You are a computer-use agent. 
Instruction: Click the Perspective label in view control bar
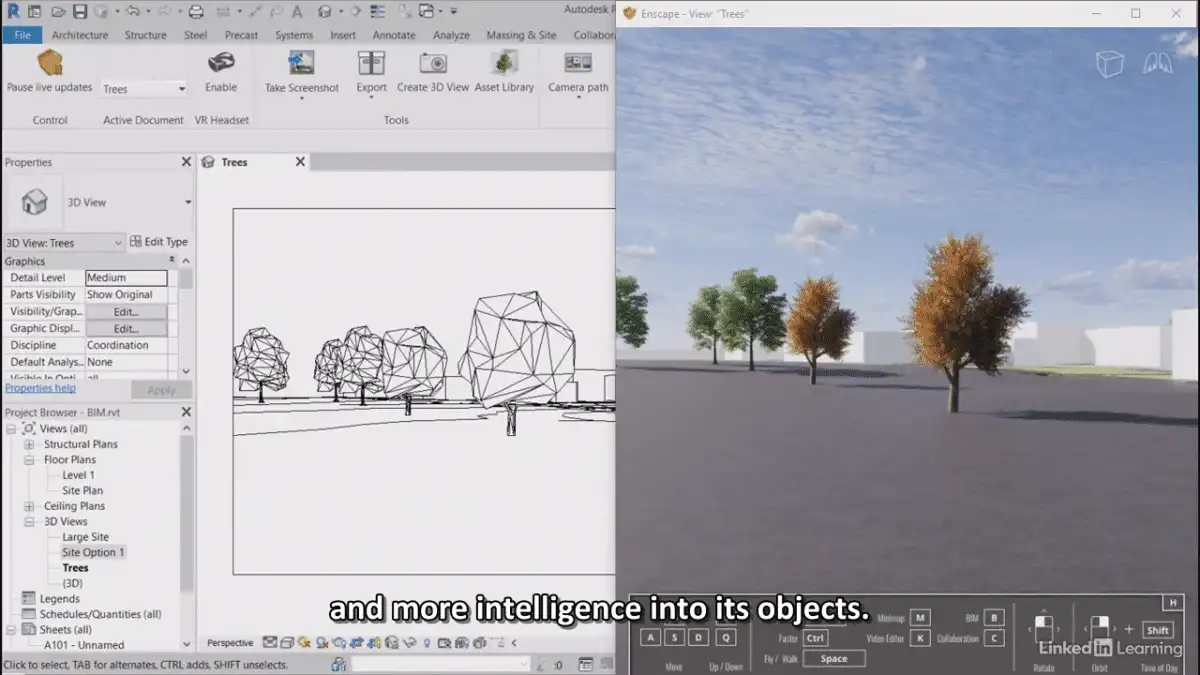(230, 643)
